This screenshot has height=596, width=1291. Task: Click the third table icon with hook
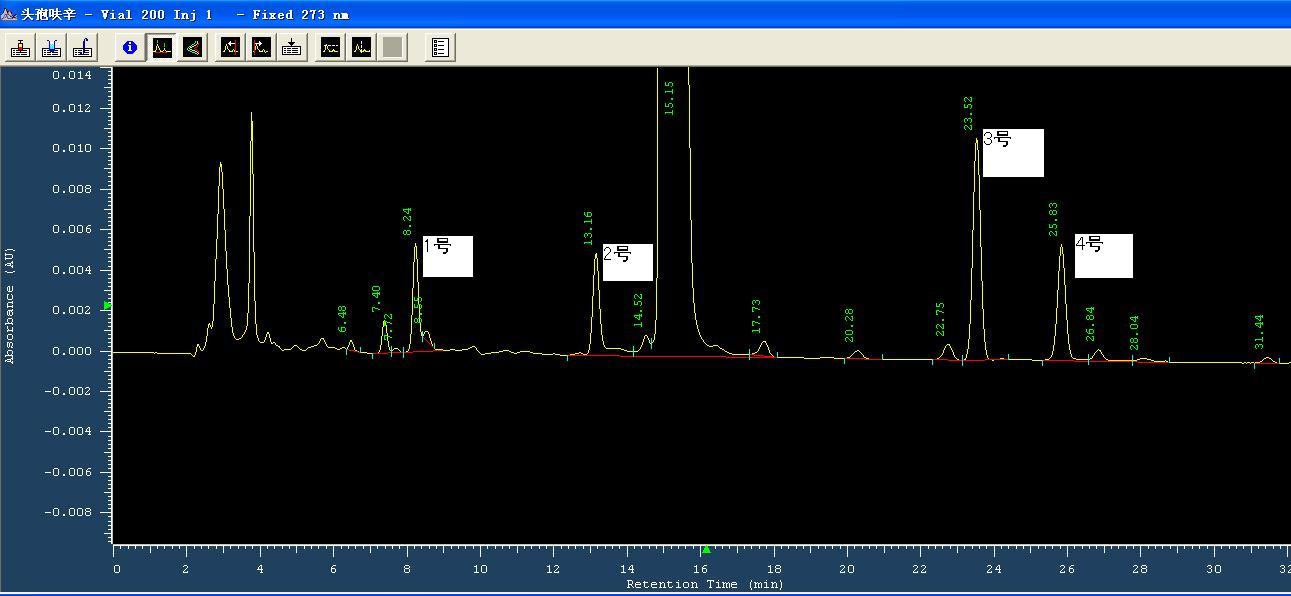(83, 47)
